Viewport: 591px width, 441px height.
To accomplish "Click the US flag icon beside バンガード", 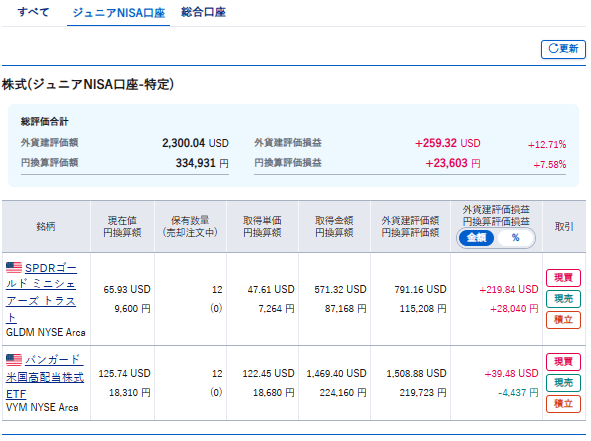I will [x=14, y=360].
